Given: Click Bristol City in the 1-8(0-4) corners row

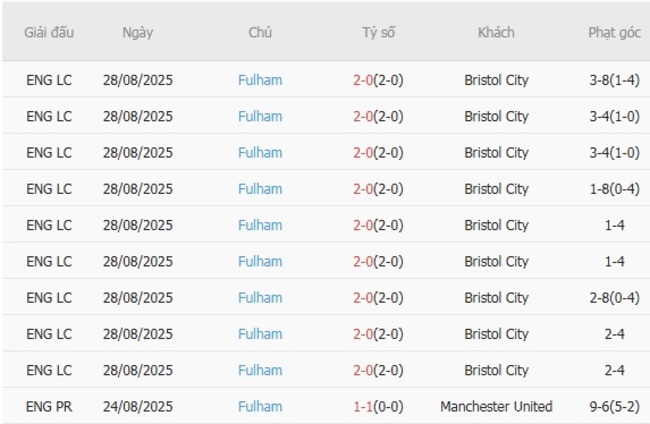Looking at the screenshot, I should (496, 189).
